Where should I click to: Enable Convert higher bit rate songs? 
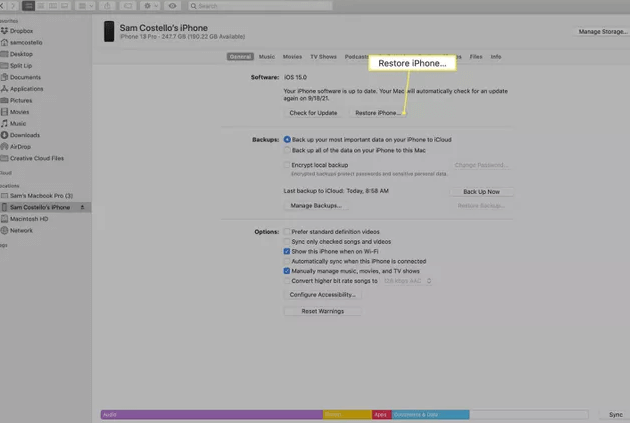pos(286,281)
